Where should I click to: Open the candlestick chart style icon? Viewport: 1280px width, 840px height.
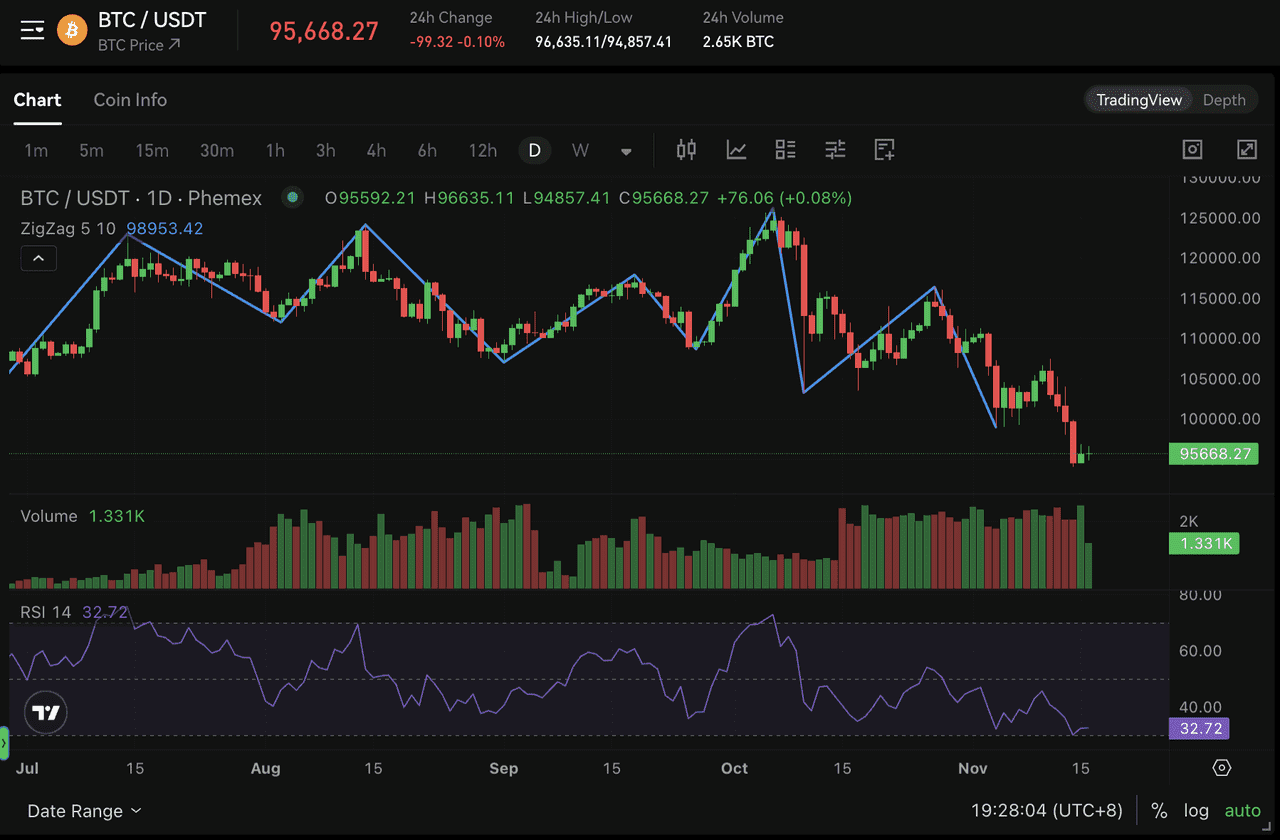(686, 150)
